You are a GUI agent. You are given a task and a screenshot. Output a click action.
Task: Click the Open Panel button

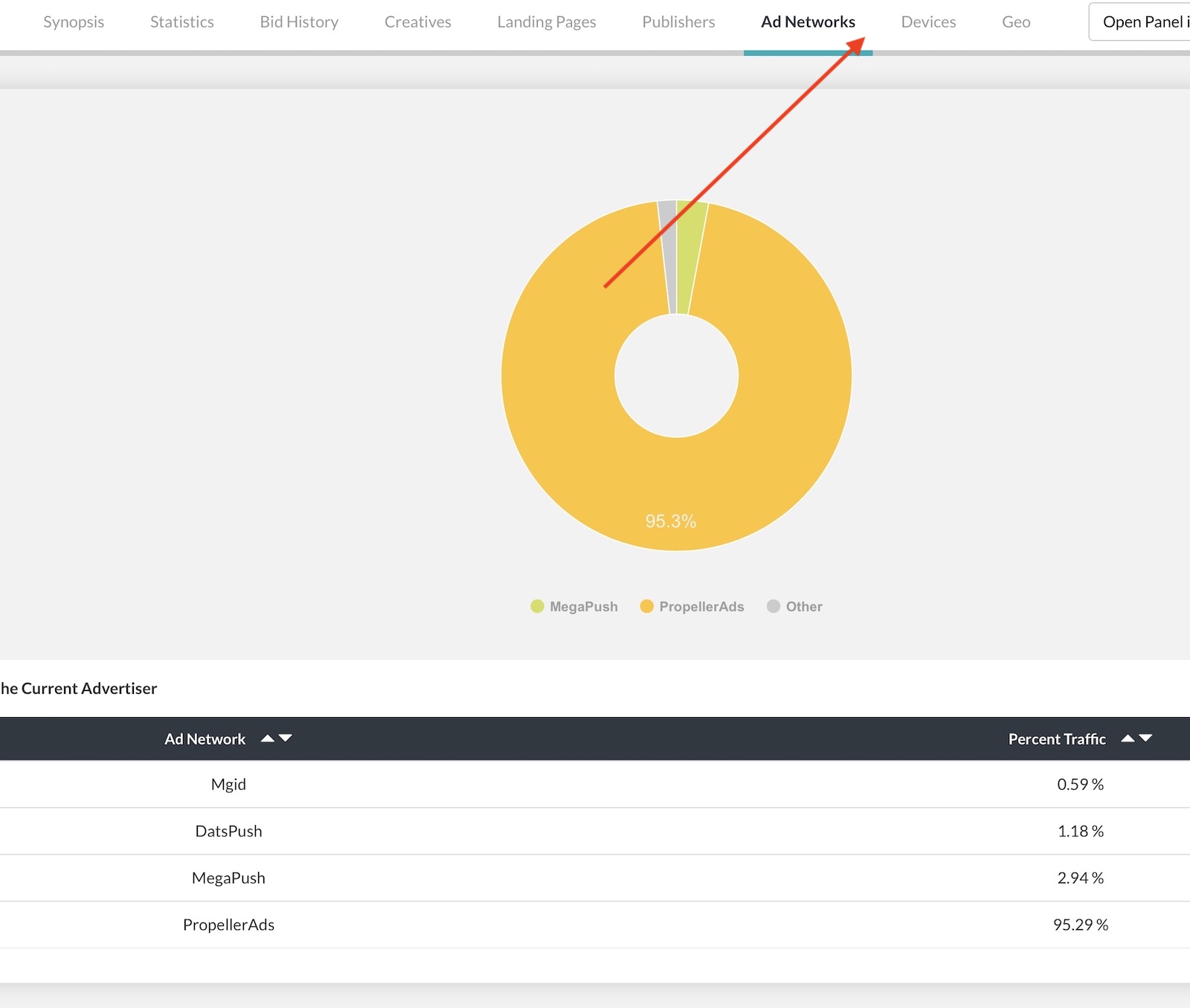[x=1142, y=22]
